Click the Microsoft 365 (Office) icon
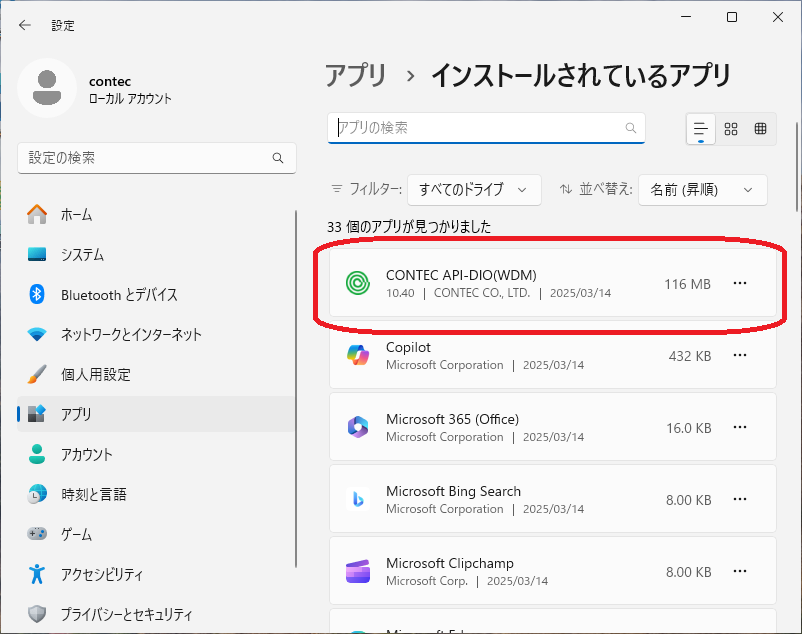Screen dimensions: 802x634 [358, 427]
